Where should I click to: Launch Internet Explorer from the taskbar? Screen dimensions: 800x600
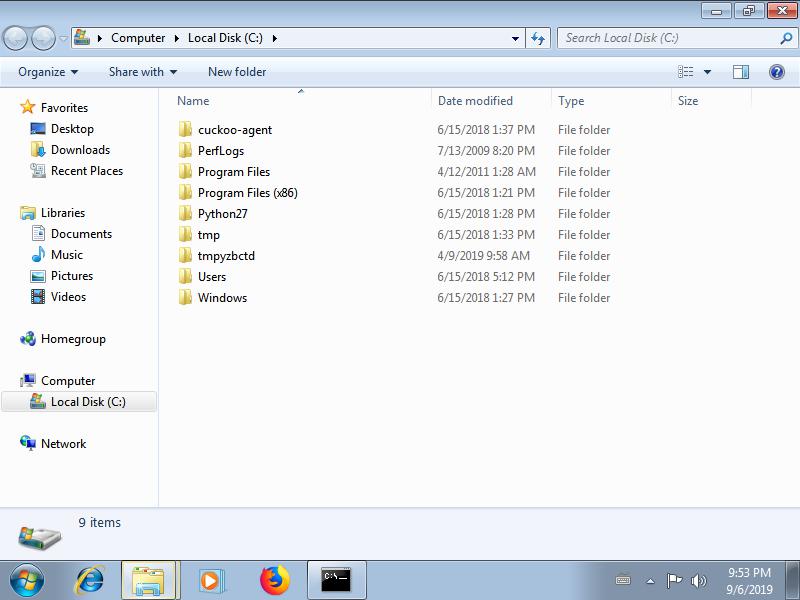pyautogui.click(x=89, y=580)
